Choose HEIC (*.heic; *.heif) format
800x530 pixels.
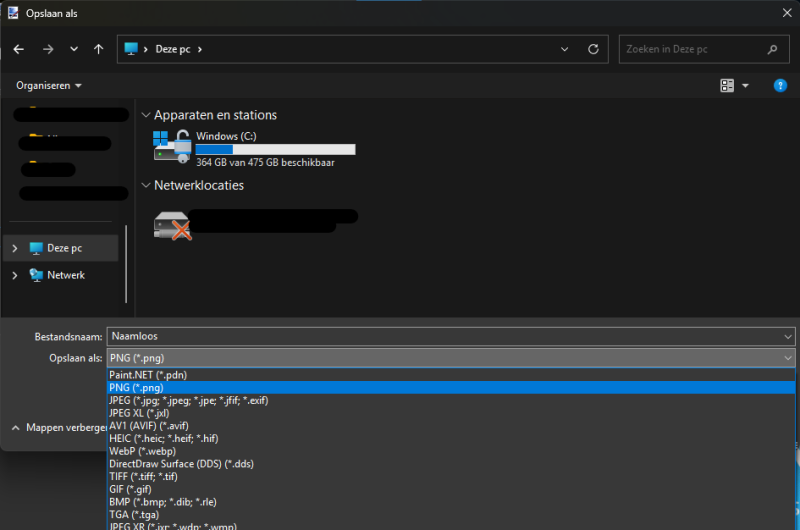[451, 439]
